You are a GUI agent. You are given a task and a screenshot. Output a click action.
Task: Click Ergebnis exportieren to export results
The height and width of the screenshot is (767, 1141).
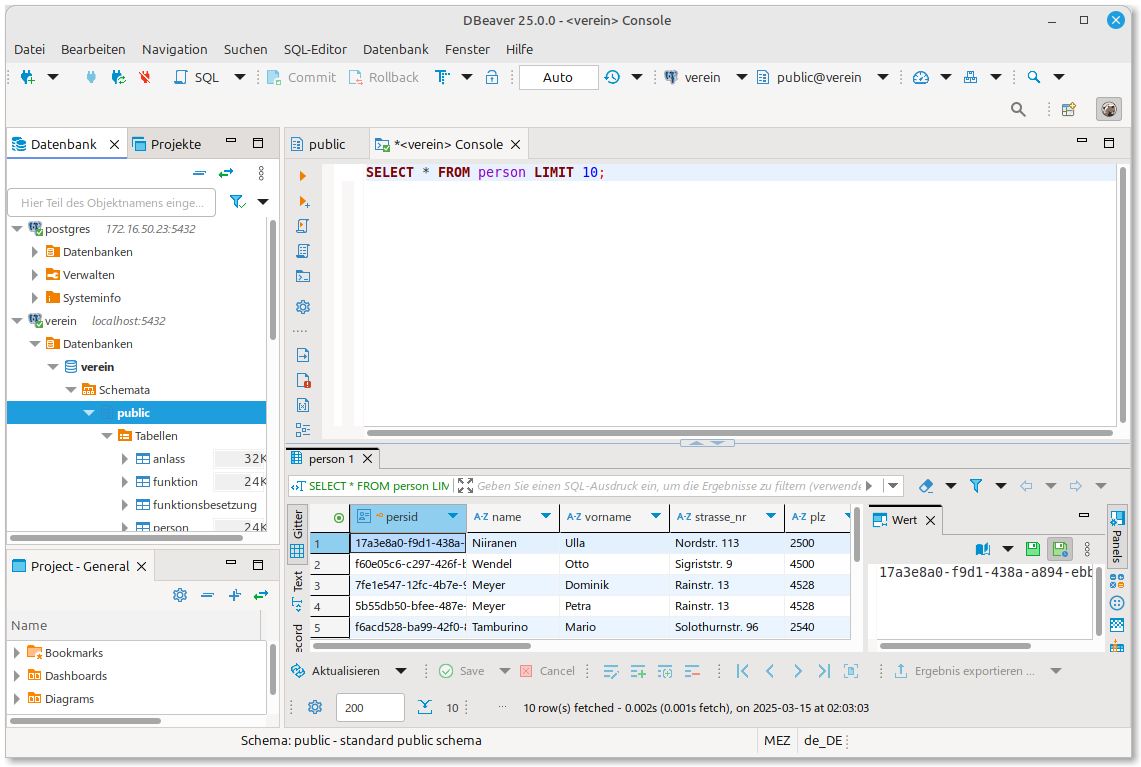pos(973,670)
